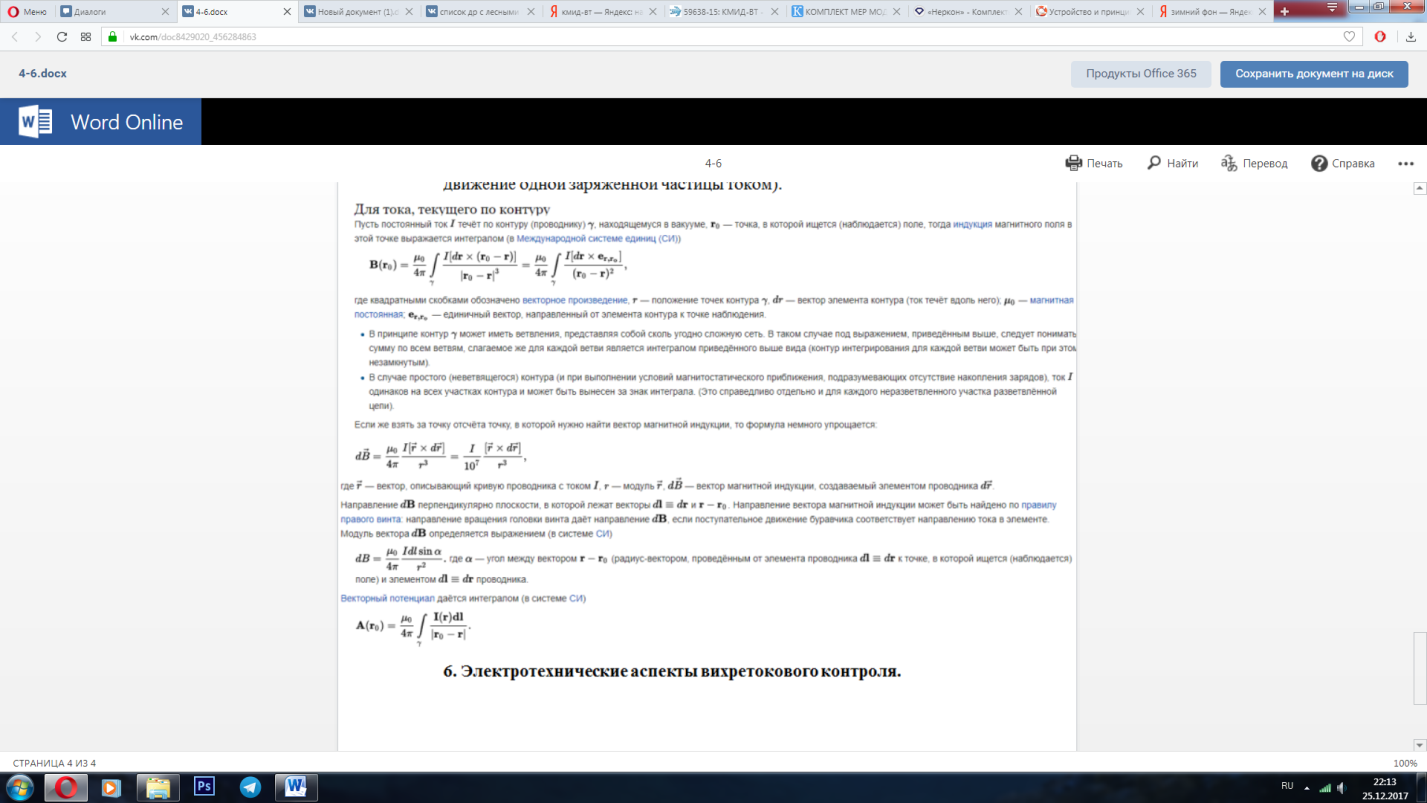This screenshot has width=1427, height=803.
Task: Open Telegram from taskbar
Action: pyautogui.click(x=250, y=787)
